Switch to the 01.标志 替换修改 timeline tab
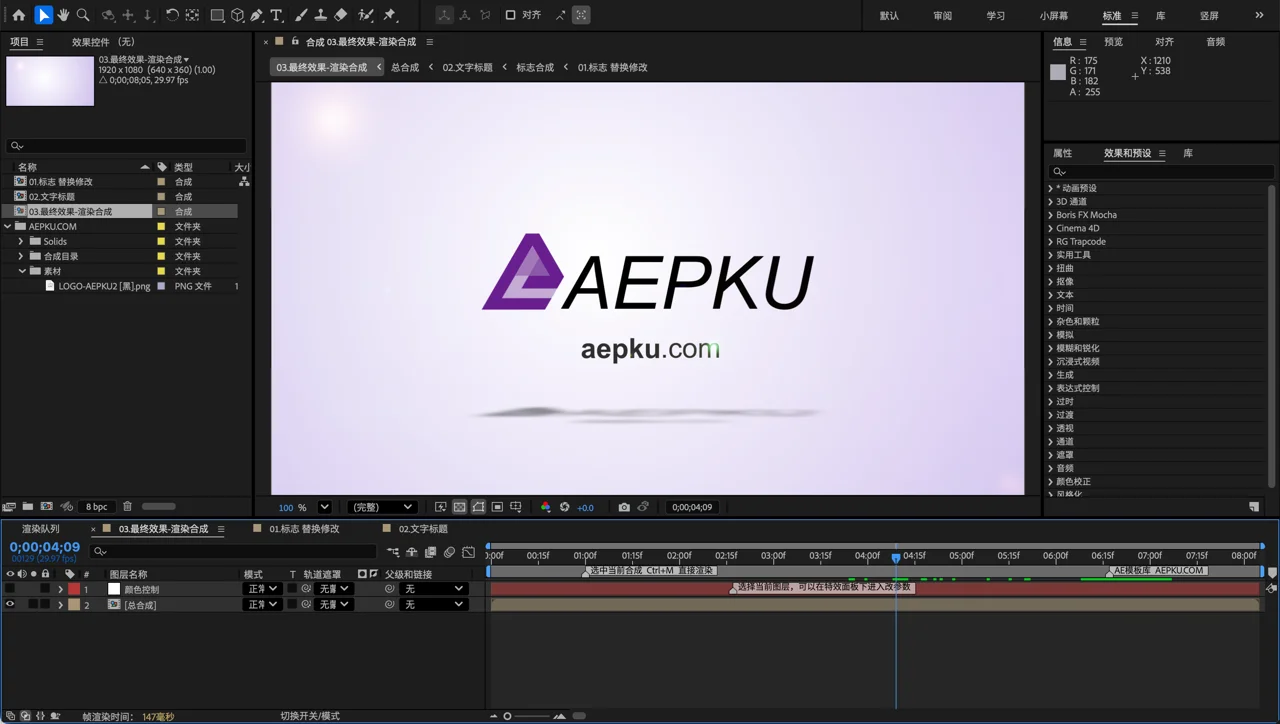This screenshot has height=724, width=1280. click(x=304, y=529)
